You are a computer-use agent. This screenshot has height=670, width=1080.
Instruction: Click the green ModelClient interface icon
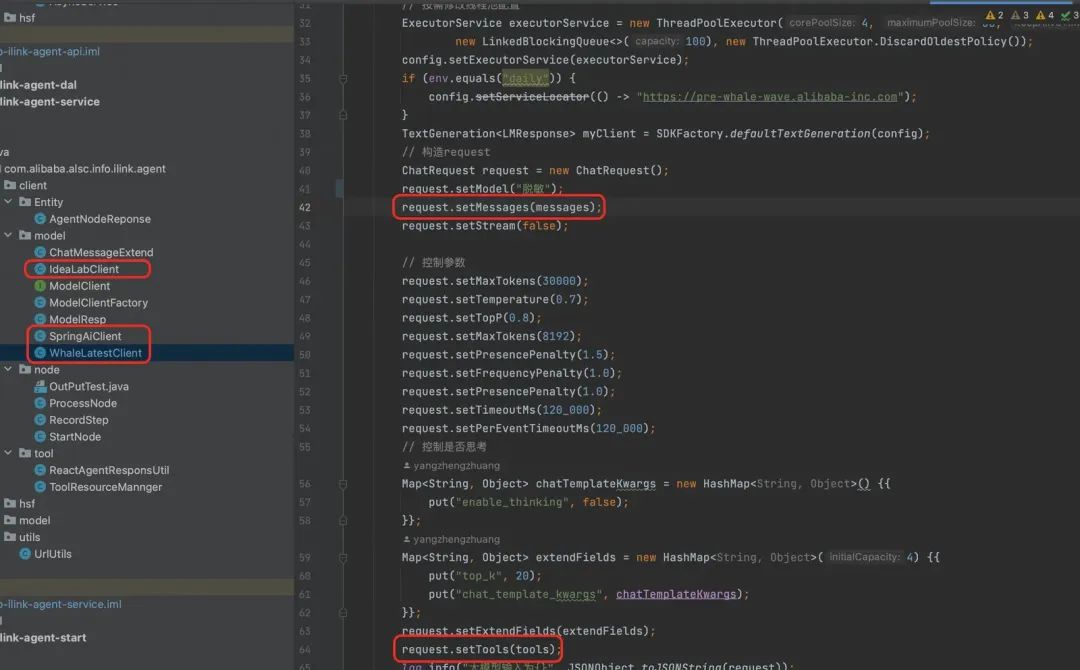(x=40, y=286)
